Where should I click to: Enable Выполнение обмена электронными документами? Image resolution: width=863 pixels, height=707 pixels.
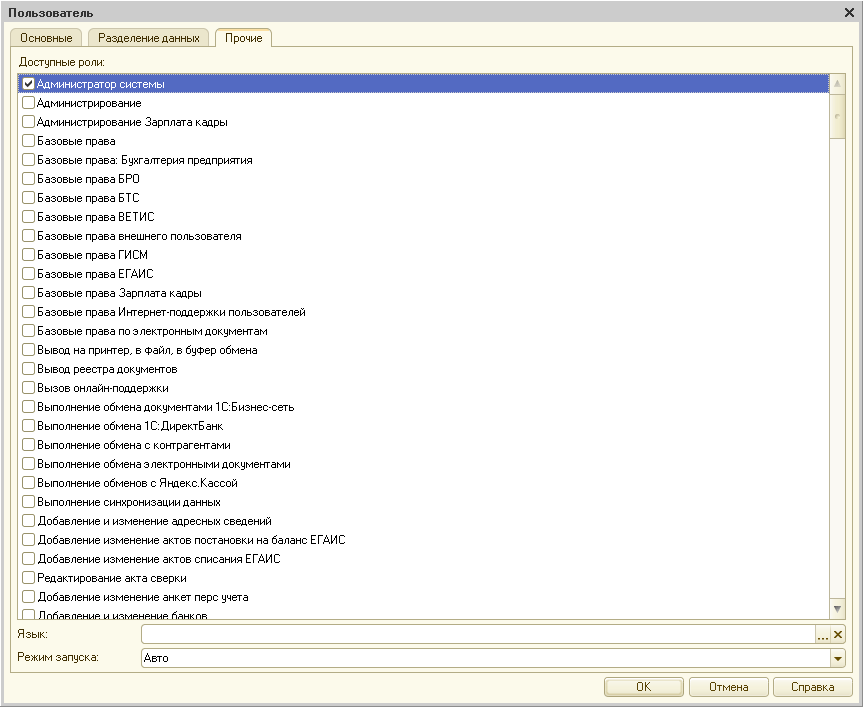click(28, 463)
